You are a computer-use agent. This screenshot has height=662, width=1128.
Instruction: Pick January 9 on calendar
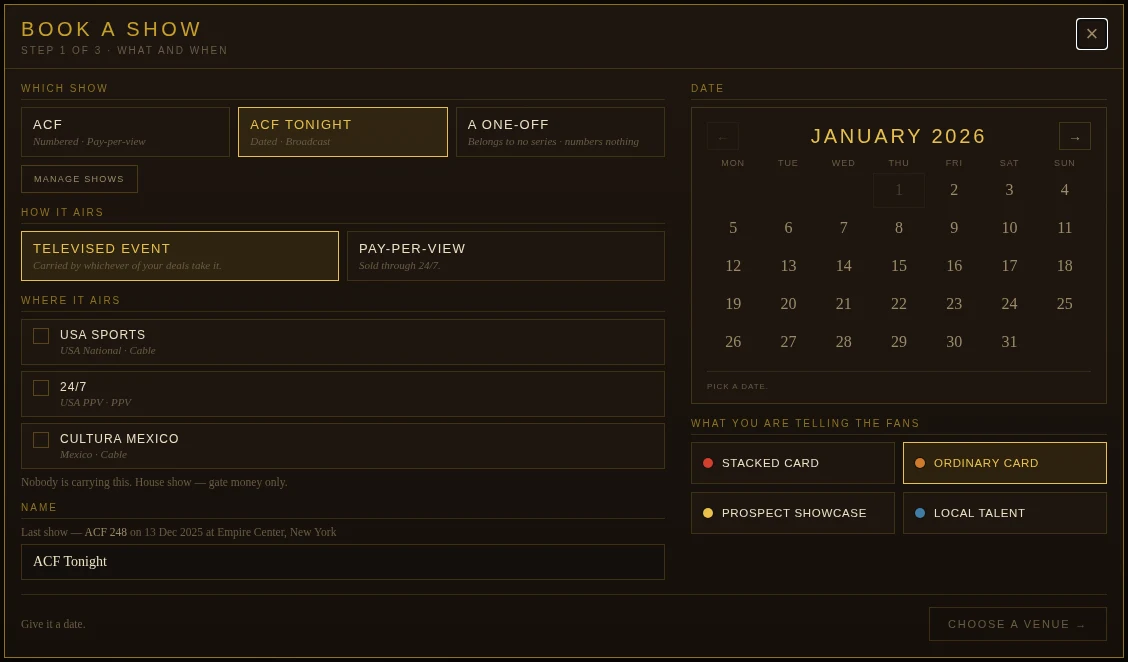click(x=954, y=228)
